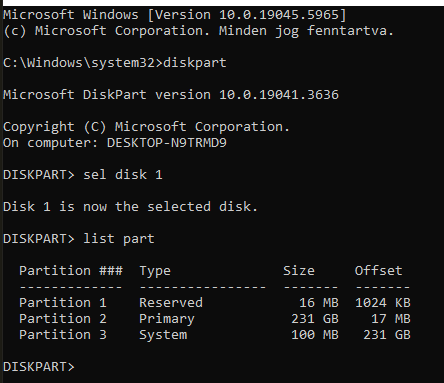
Task: Click the Partition 3 row label
Action: (63, 335)
